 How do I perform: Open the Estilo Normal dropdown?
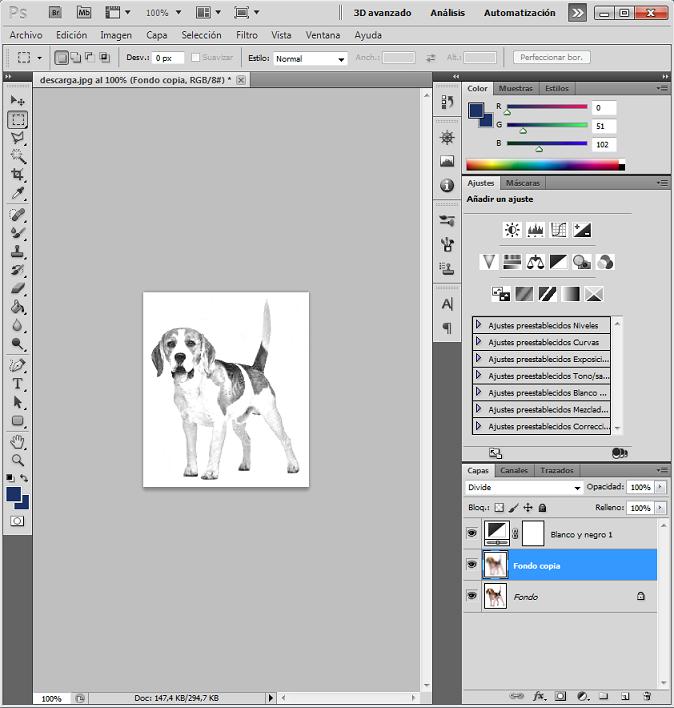(x=311, y=59)
